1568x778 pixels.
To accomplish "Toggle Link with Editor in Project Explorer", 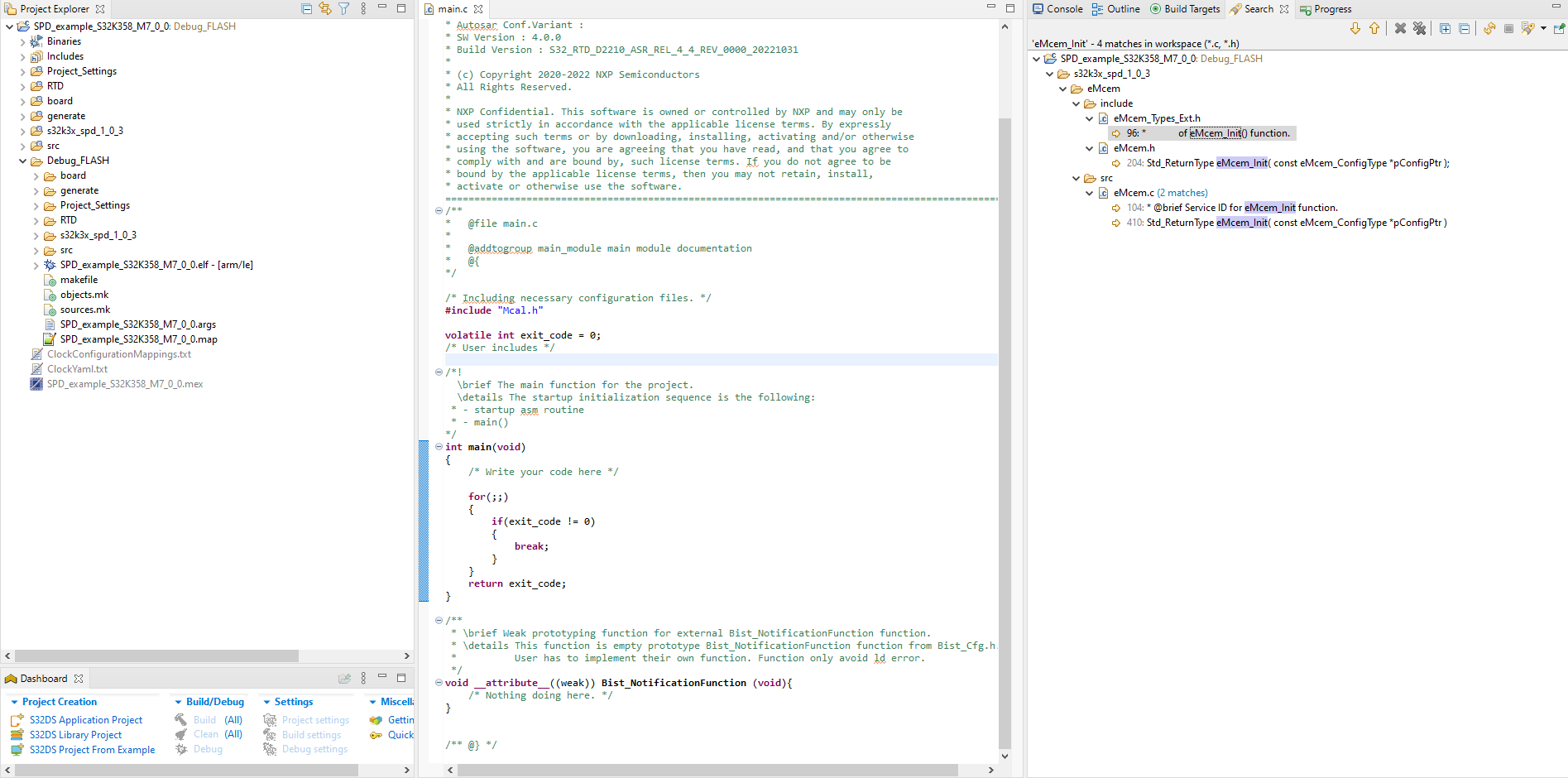I will [x=325, y=9].
